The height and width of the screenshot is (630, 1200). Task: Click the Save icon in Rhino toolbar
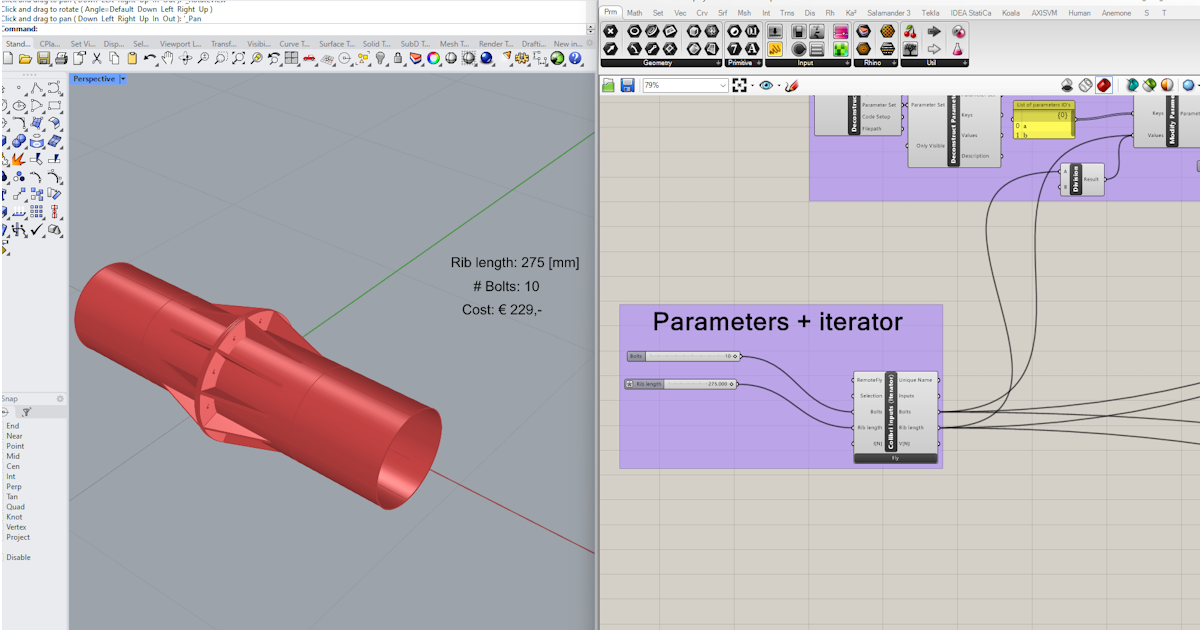click(x=43, y=59)
